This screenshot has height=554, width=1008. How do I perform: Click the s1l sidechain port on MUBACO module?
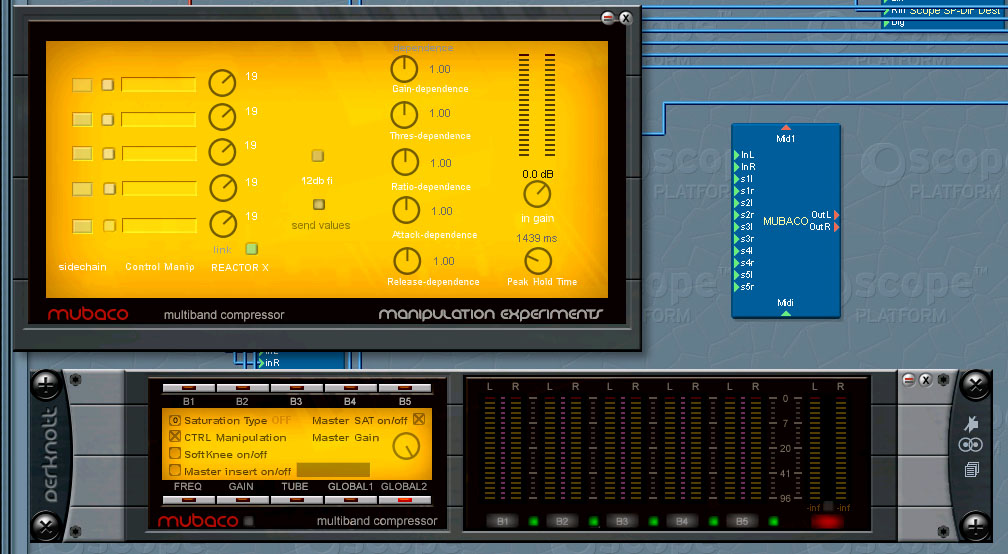pos(737,179)
